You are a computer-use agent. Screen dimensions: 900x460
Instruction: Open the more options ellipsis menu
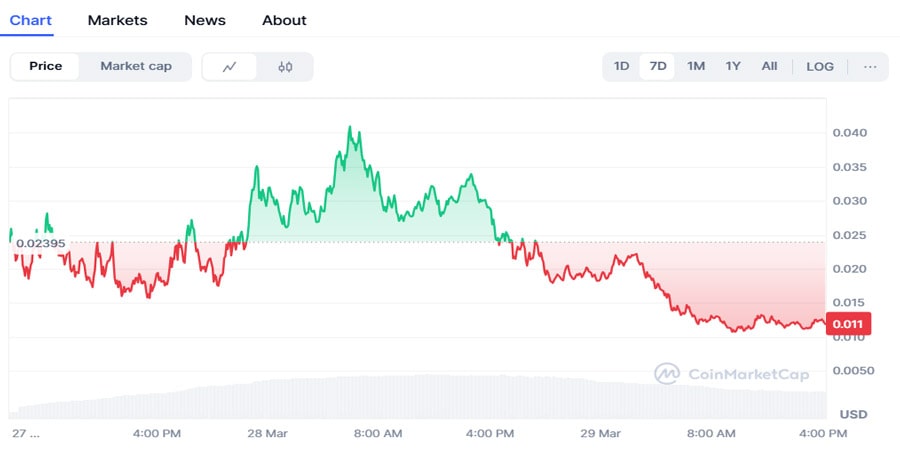(869, 67)
